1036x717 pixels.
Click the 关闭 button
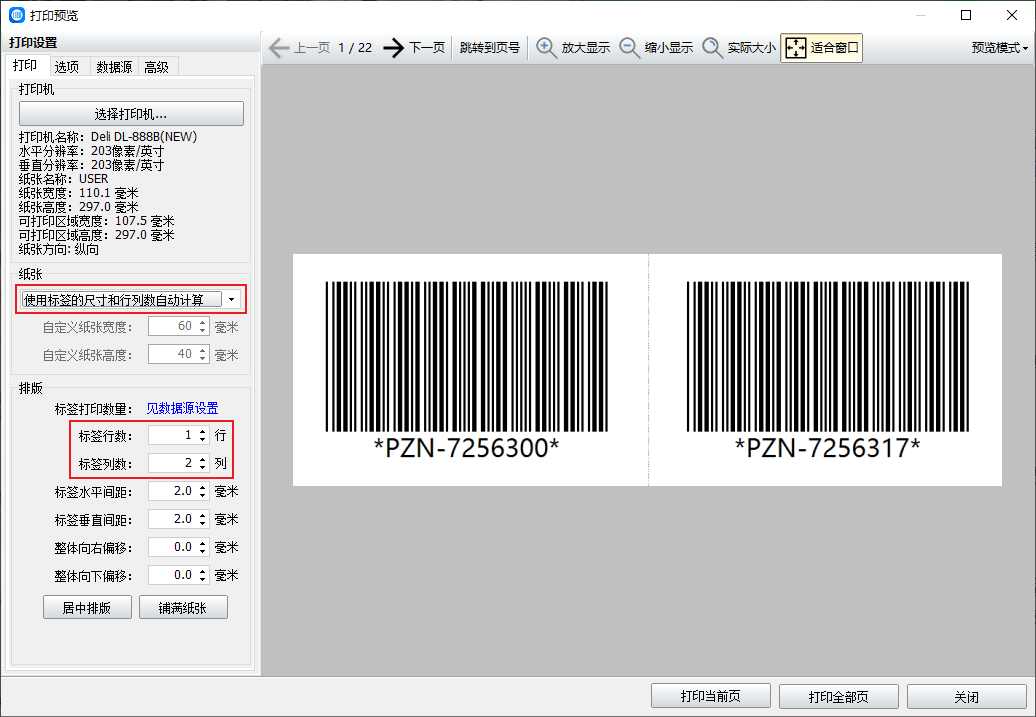point(967,697)
